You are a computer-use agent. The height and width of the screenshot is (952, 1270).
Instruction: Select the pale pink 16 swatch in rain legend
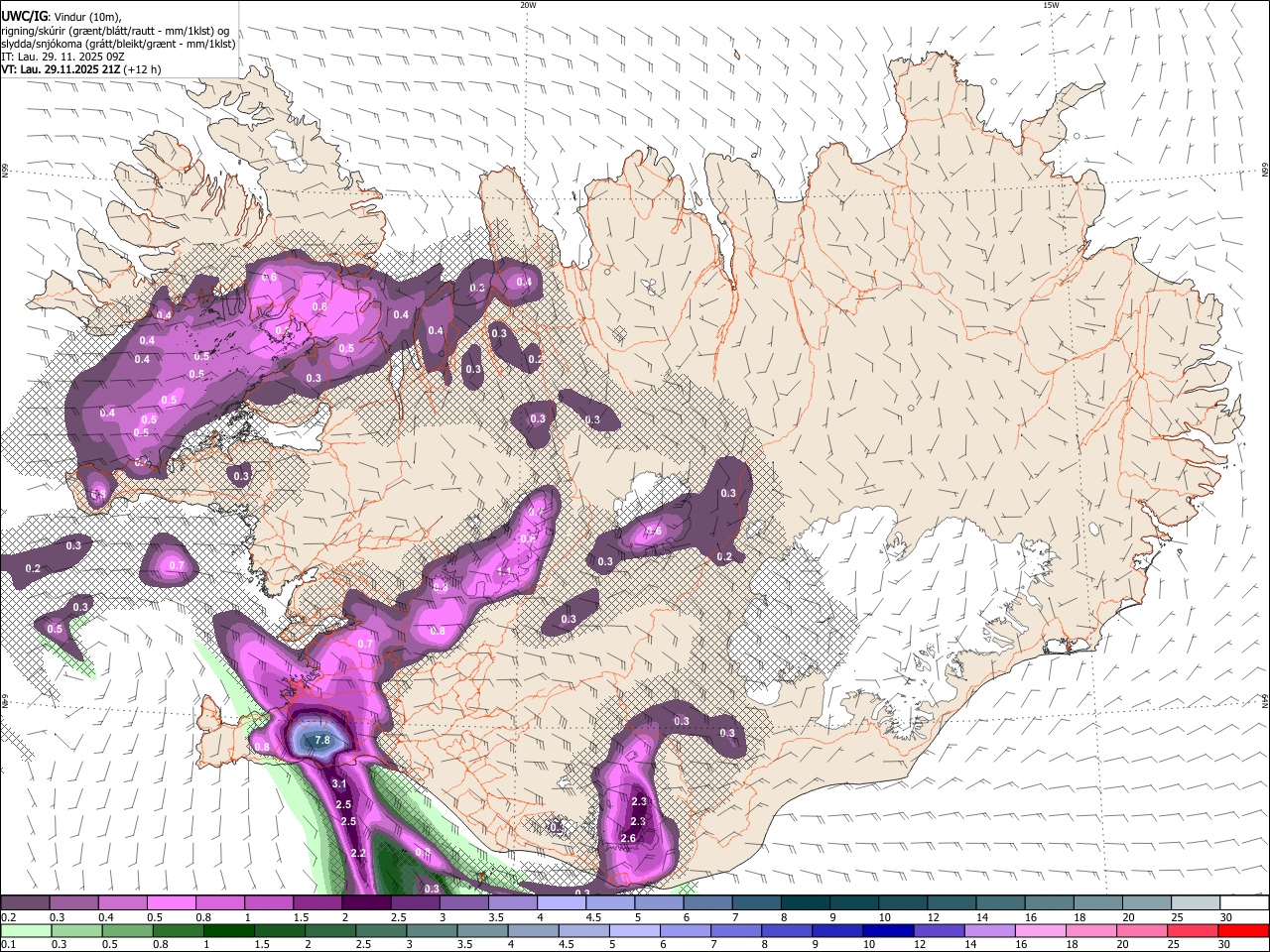(1040, 930)
